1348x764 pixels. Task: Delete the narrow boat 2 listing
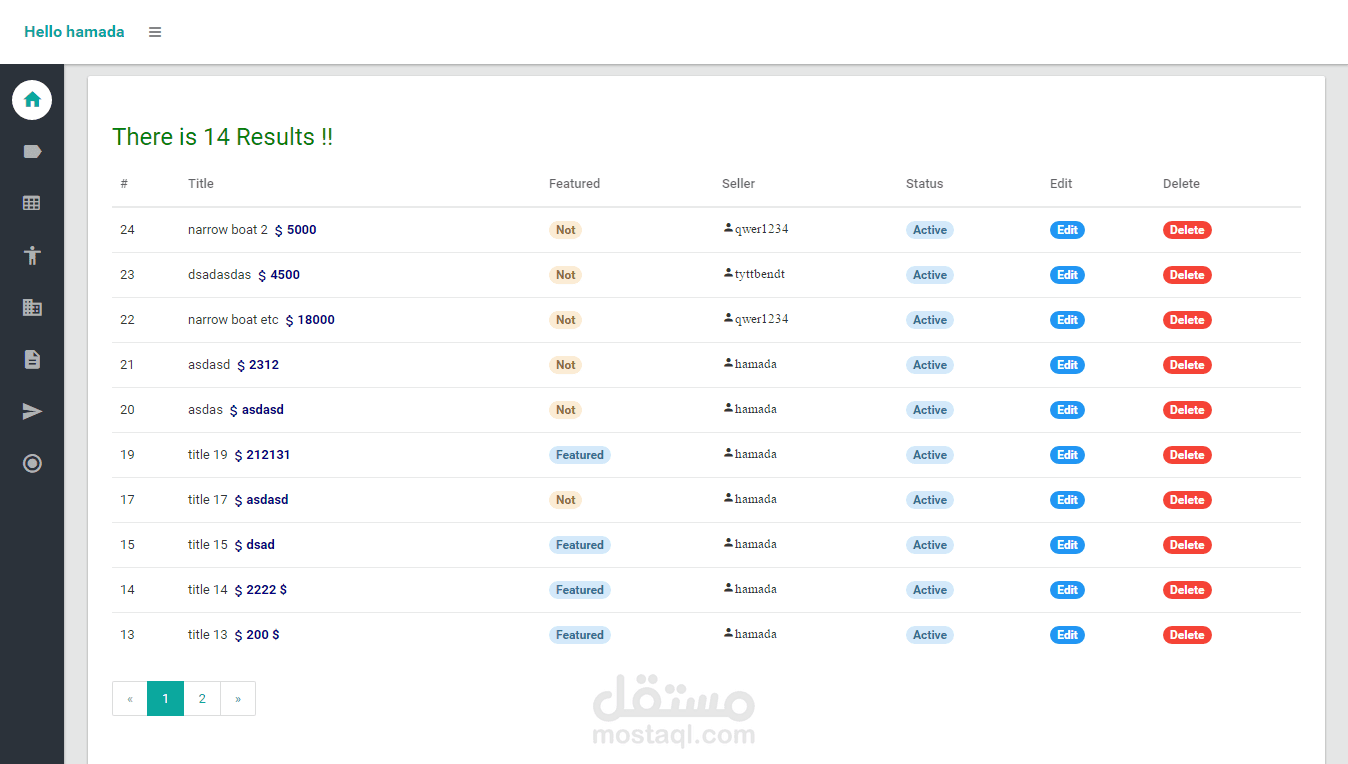1187,230
